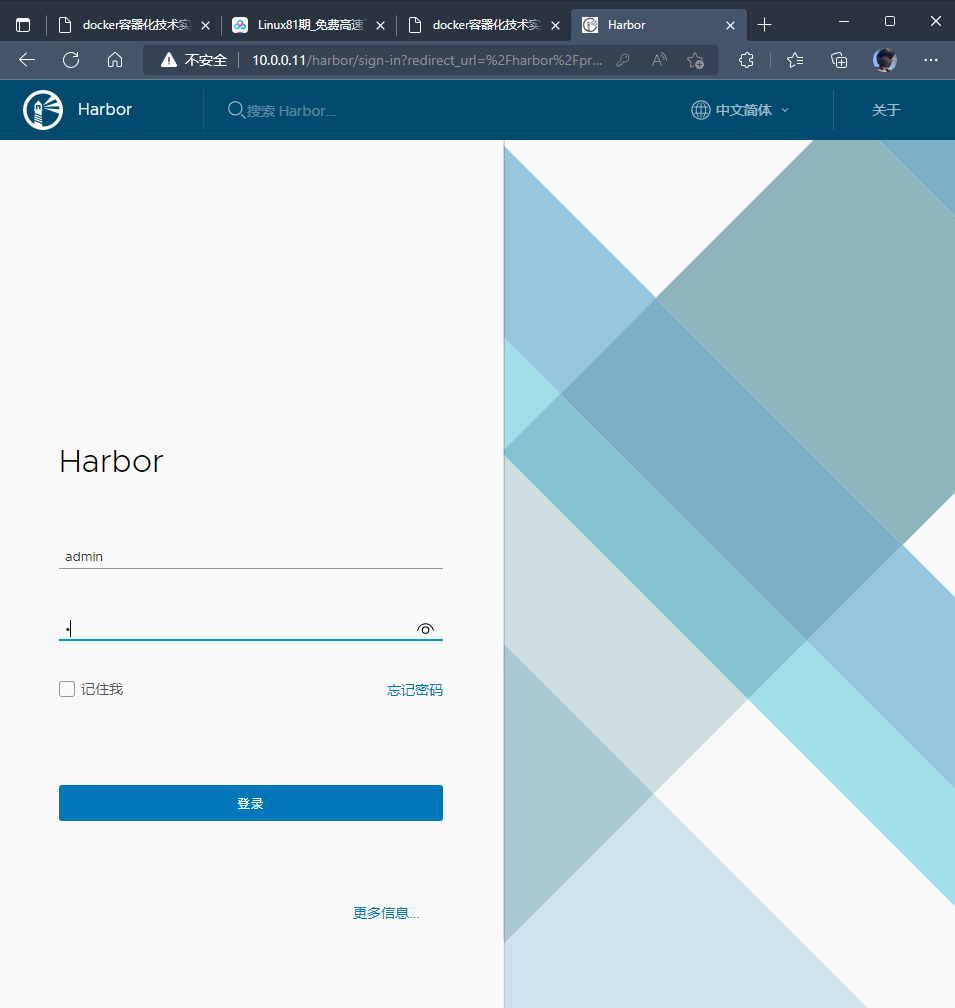The height and width of the screenshot is (1008, 955).
Task: Go back with the browser back arrow
Action: 27,60
